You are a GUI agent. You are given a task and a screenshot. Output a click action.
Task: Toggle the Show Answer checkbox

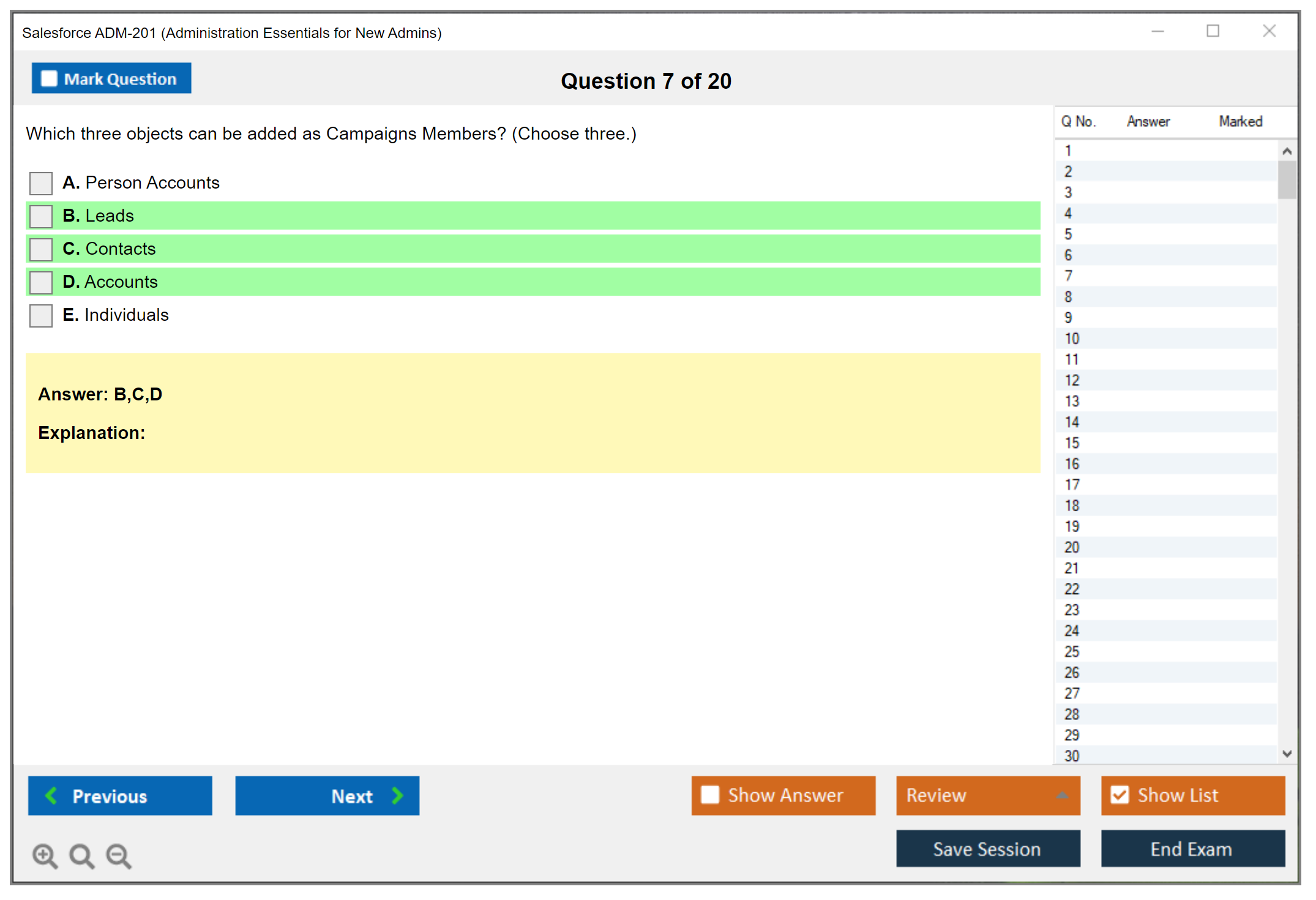click(x=710, y=795)
